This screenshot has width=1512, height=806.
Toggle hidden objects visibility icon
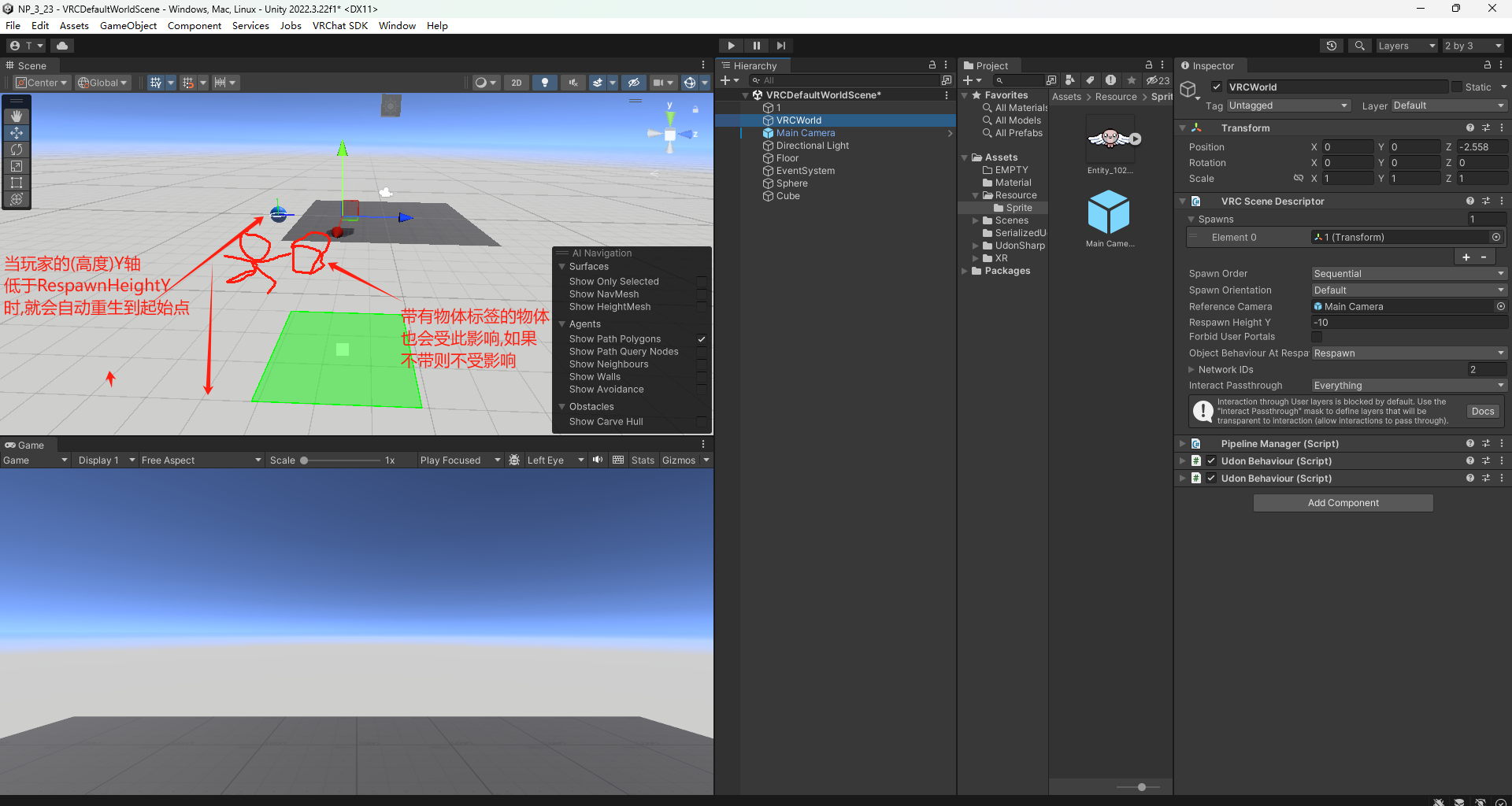[634, 83]
